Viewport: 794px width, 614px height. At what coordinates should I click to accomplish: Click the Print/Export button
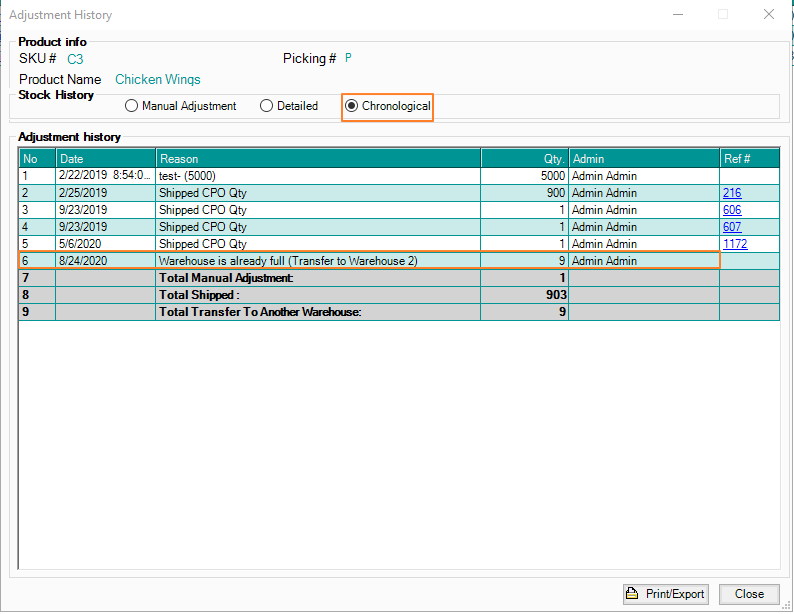coord(666,594)
